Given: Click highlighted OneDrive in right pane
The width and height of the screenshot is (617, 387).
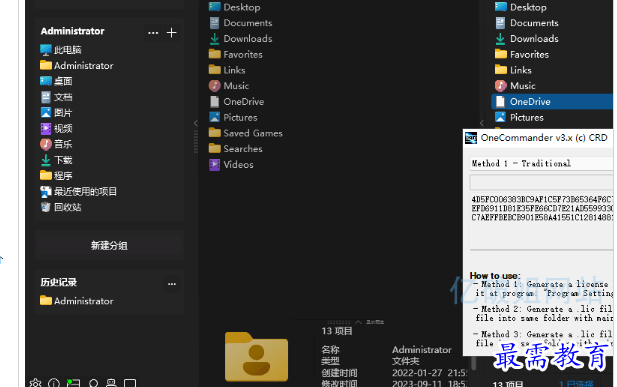Looking at the screenshot, I should point(552,102).
